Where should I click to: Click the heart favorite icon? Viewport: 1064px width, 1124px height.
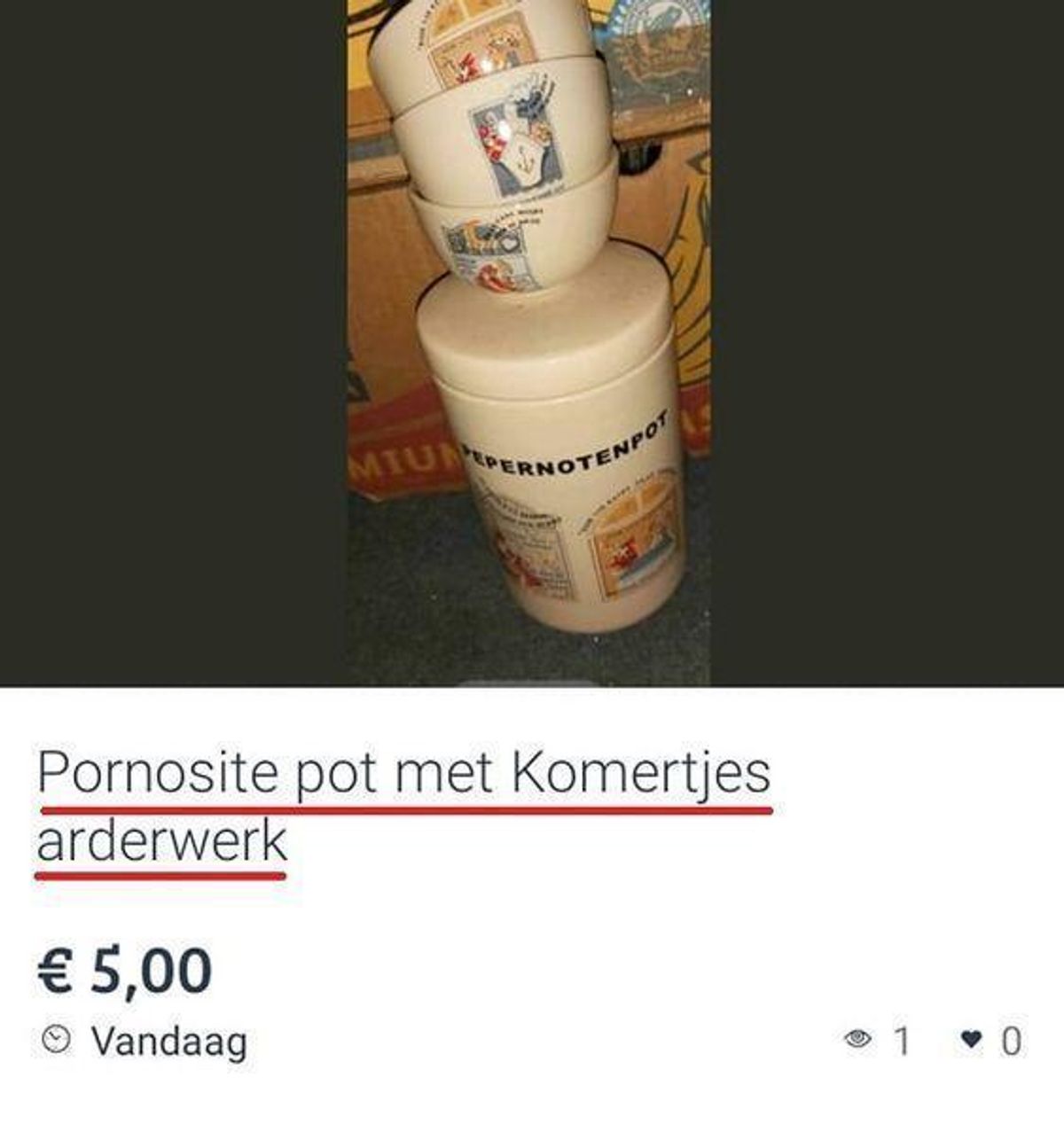[972, 1039]
